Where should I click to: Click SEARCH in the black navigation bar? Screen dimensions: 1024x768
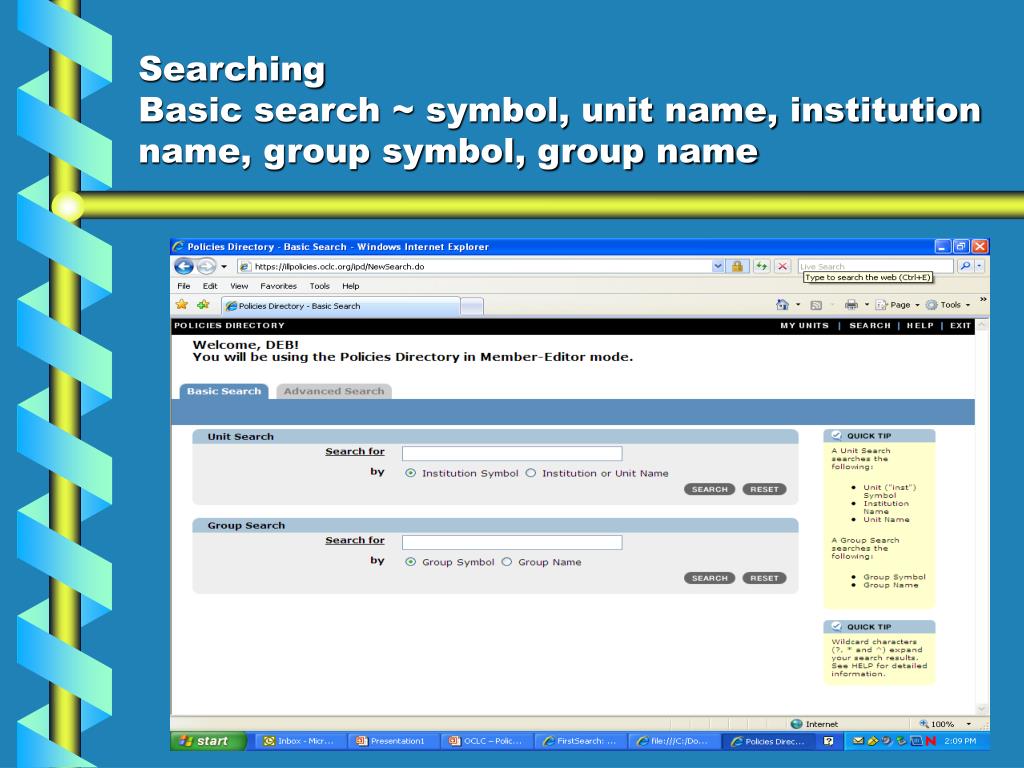870,325
